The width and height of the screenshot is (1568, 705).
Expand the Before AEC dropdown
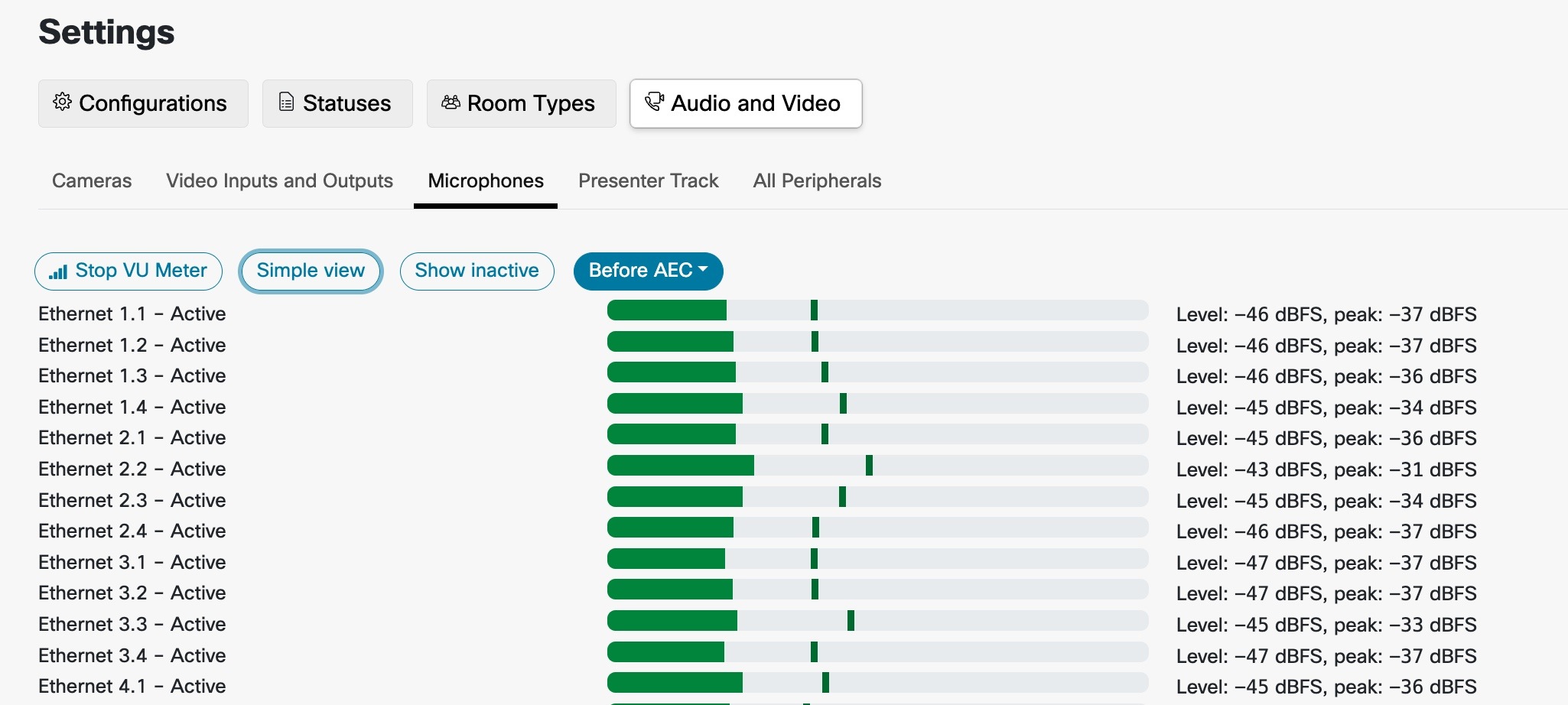[648, 271]
